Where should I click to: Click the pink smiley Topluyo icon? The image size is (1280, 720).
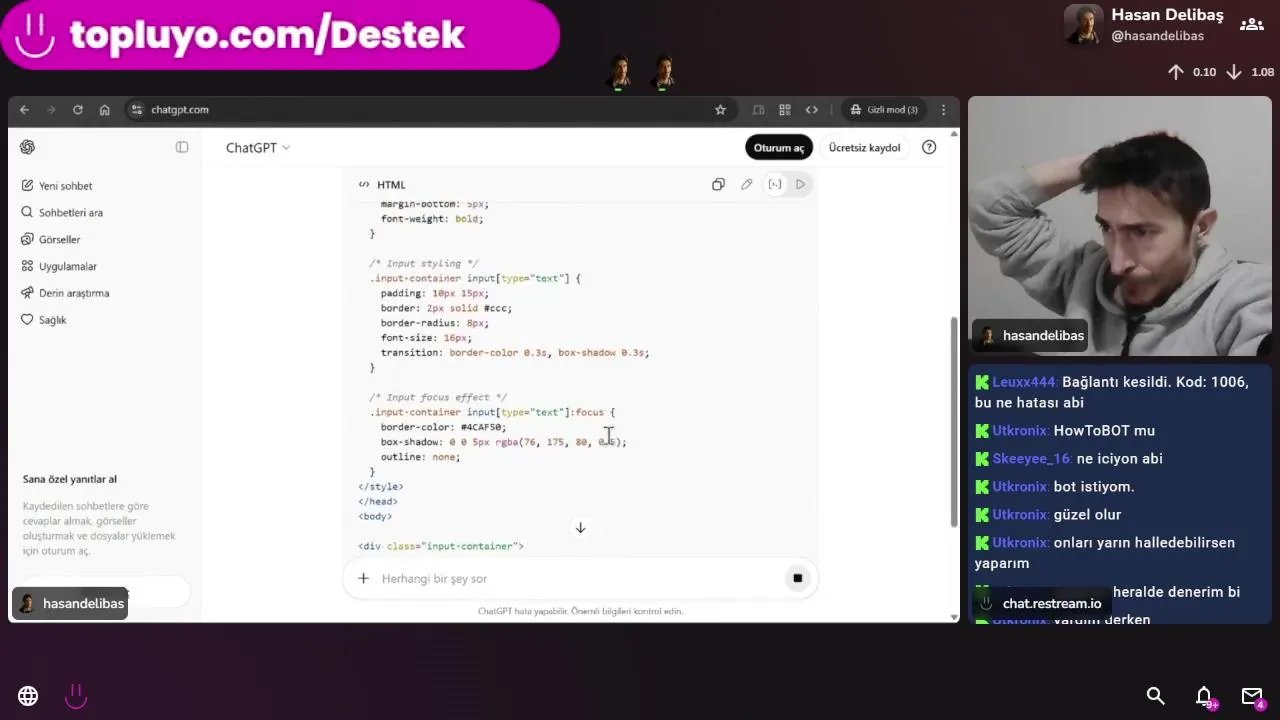click(76, 696)
